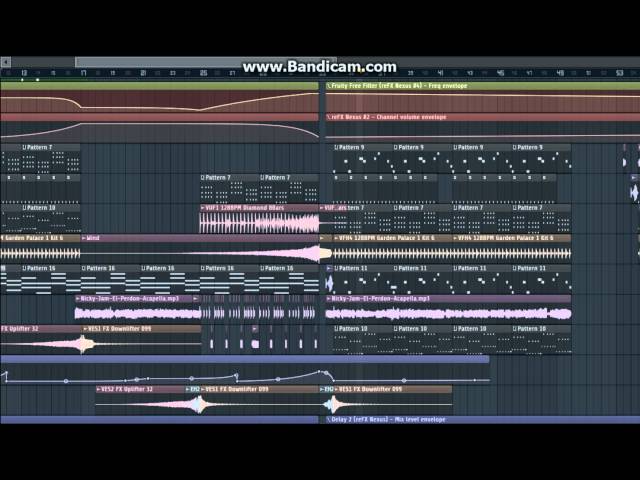
Task: Open the right Nicky-Jam Acapella clip menu arrow
Action: (329, 299)
